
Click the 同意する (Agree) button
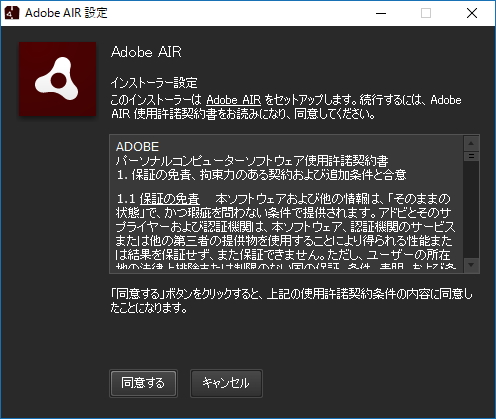(143, 383)
